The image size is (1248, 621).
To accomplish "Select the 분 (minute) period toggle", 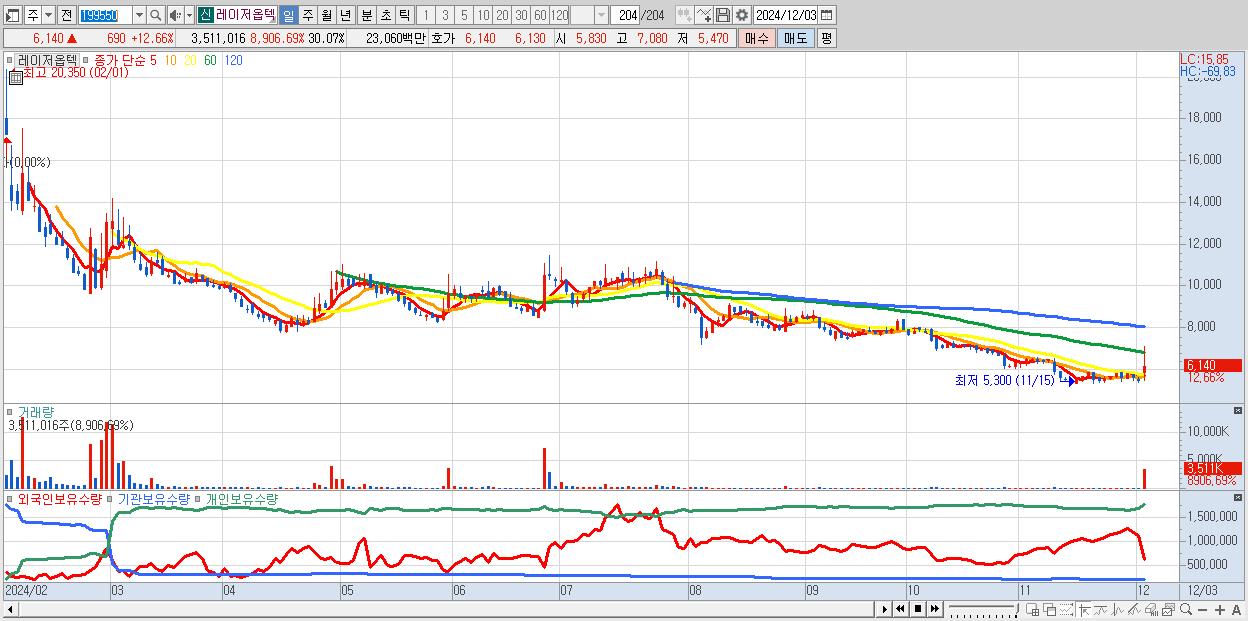I will 366,15.
